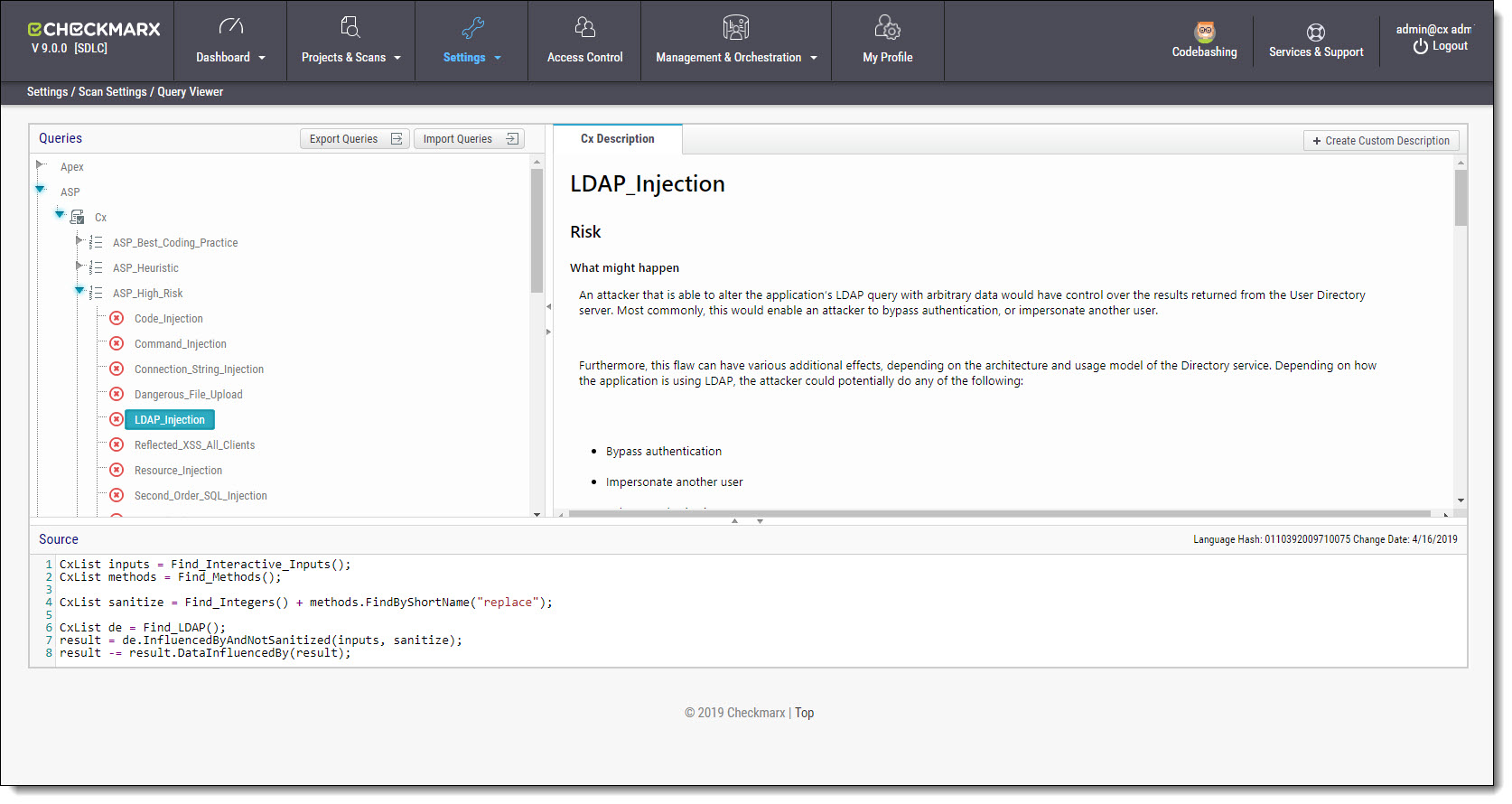Viewport: 1512px width, 804px height.
Task: Open the Dashboard dropdown arrow
Action: click(x=262, y=58)
